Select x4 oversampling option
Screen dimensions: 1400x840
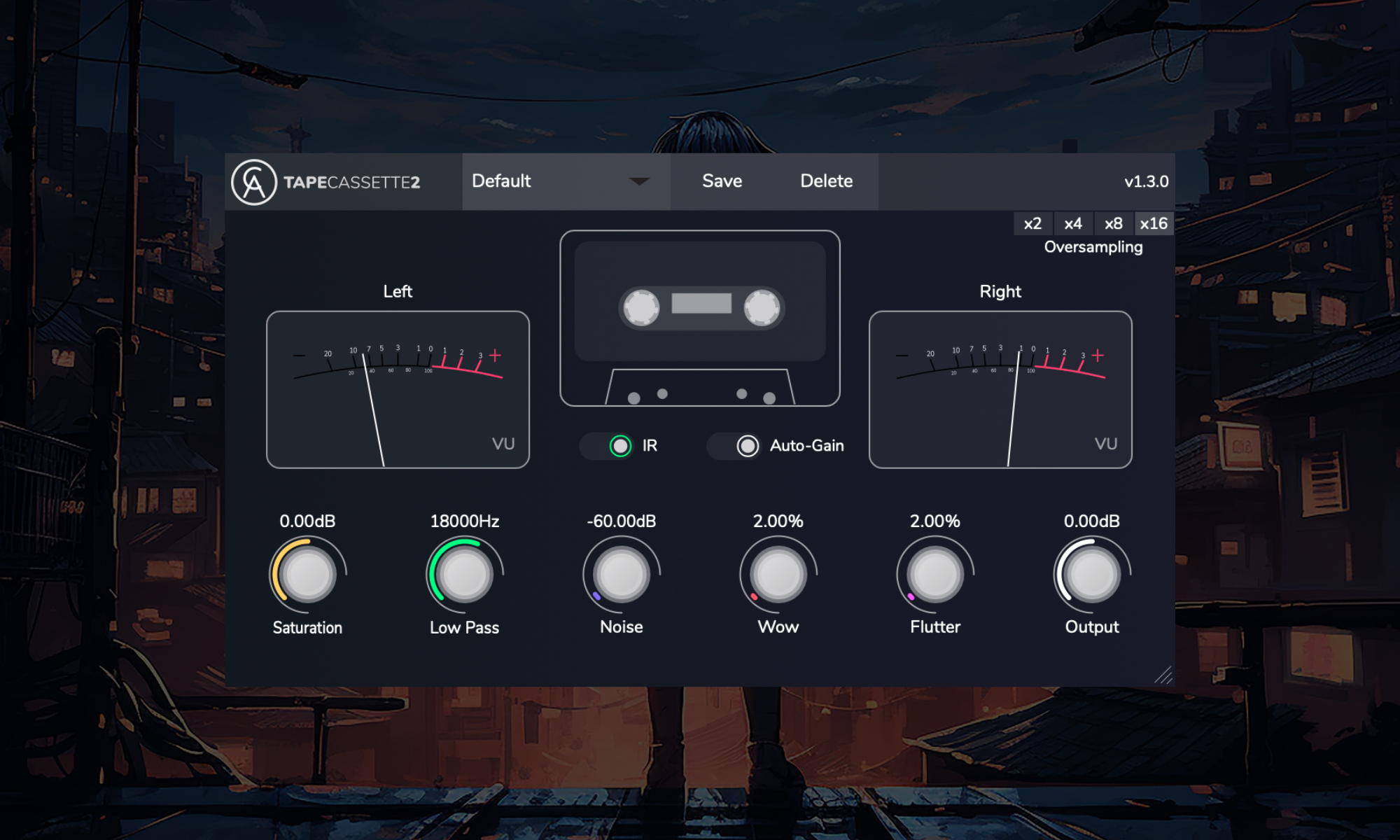click(x=1072, y=224)
